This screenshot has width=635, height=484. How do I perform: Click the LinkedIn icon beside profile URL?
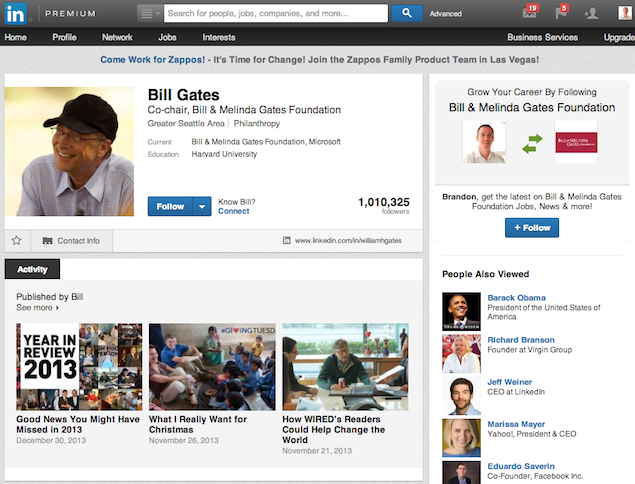coord(286,241)
